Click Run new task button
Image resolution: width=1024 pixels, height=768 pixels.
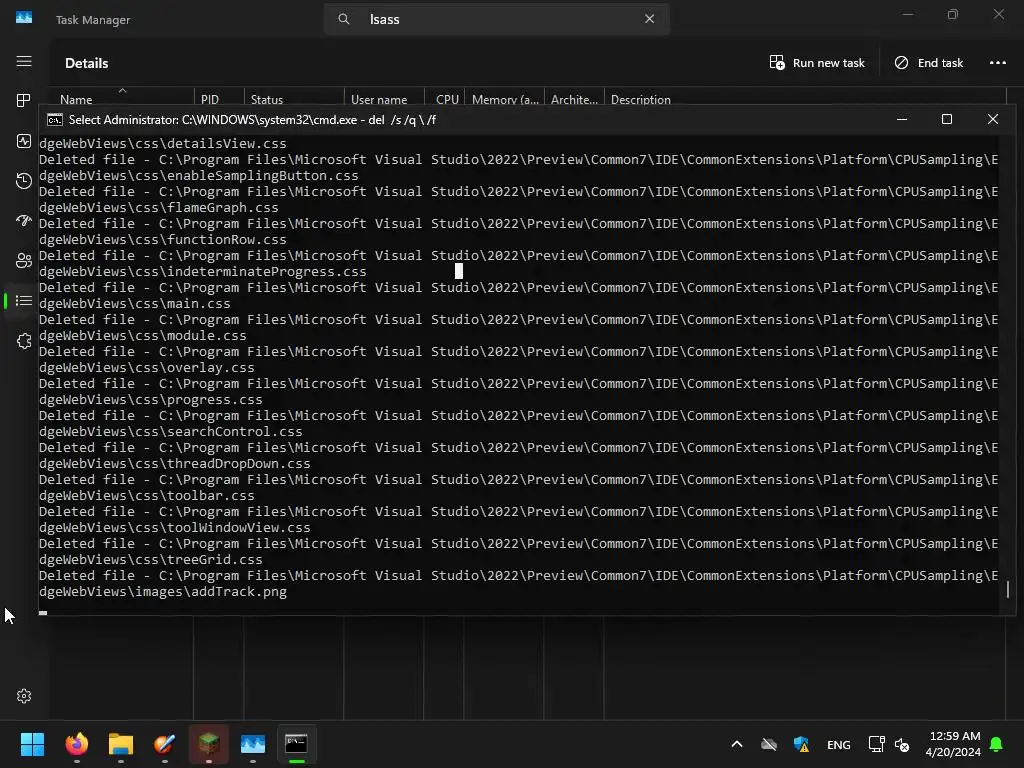[x=817, y=63]
